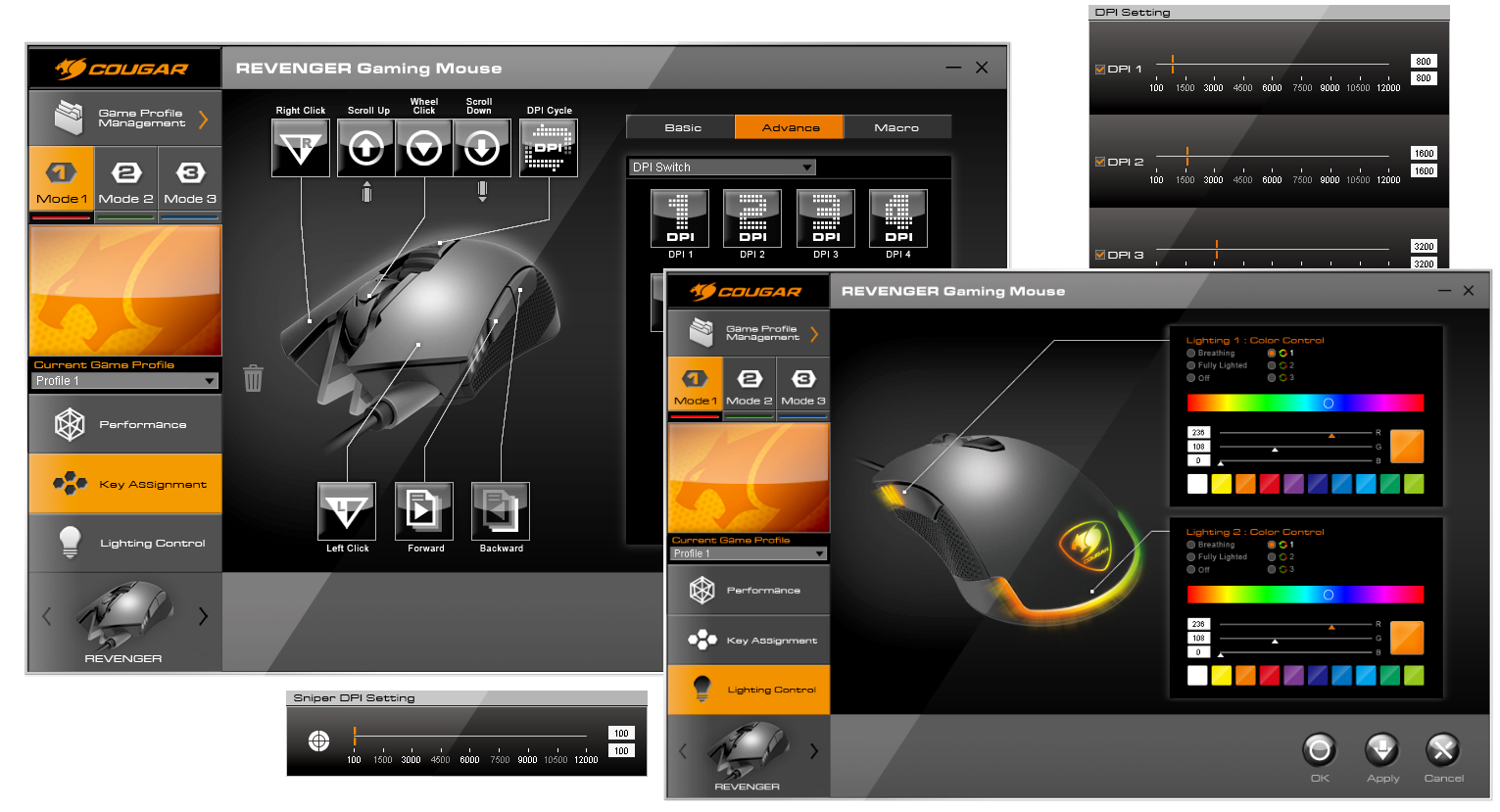Click the Forward button assignment icon
Viewport: 1500px width, 812px height.
tap(424, 511)
